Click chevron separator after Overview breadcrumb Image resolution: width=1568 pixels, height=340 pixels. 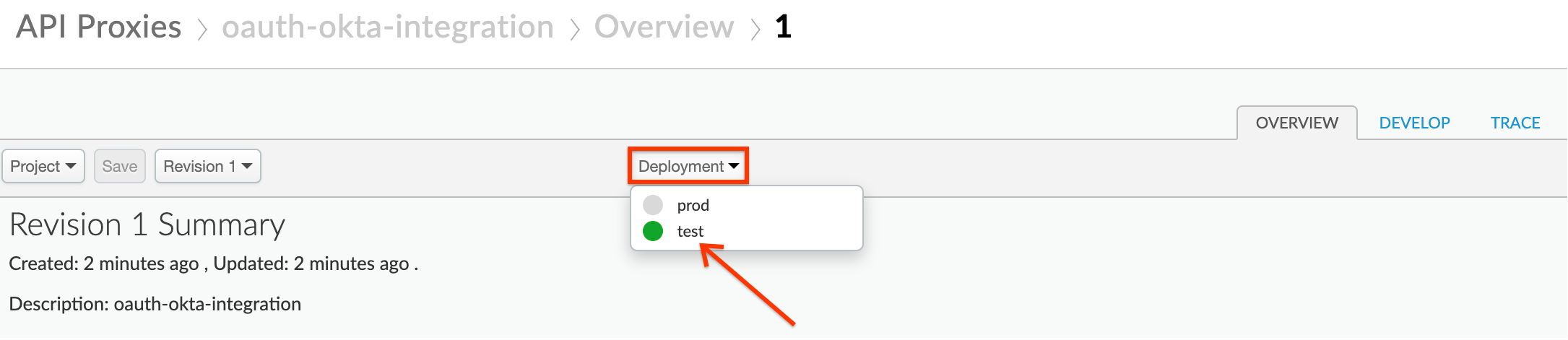click(x=755, y=30)
